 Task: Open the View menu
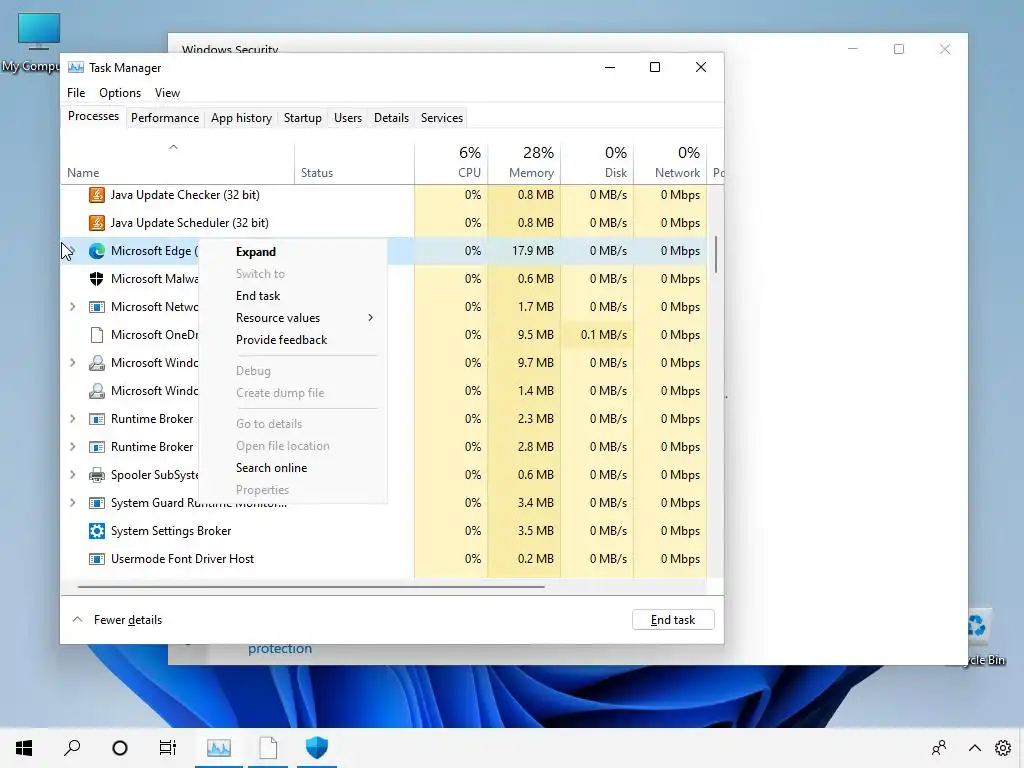pyautogui.click(x=167, y=93)
